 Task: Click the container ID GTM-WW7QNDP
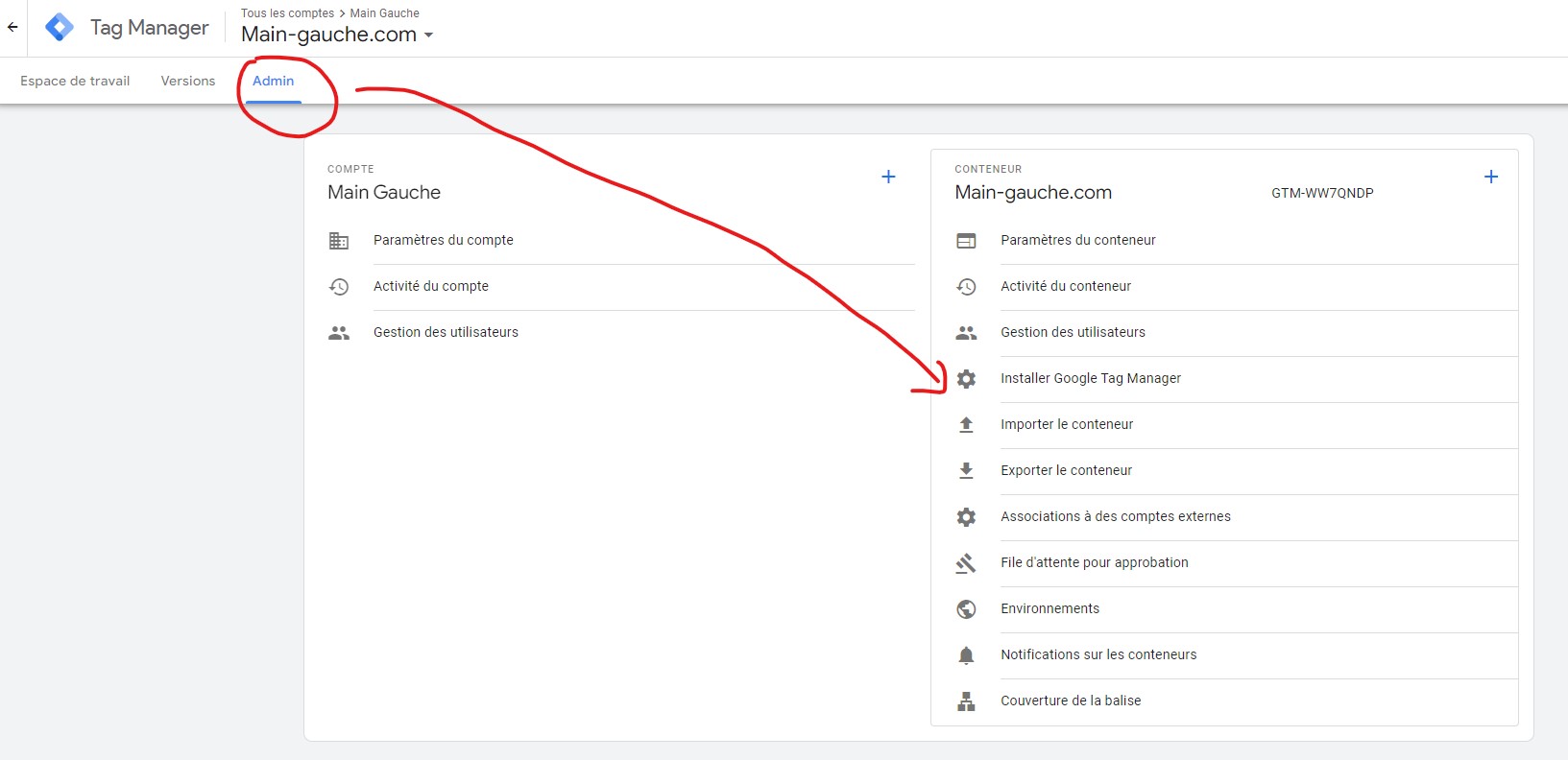pos(1322,193)
